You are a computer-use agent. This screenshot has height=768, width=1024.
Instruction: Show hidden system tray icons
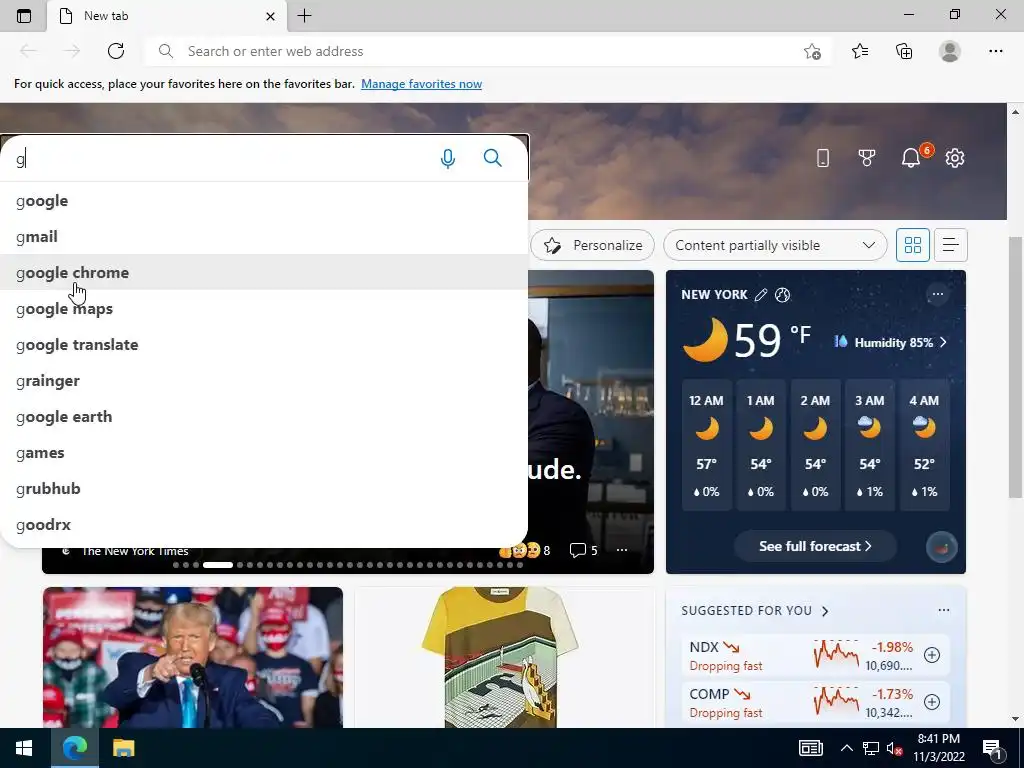(x=846, y=748)
